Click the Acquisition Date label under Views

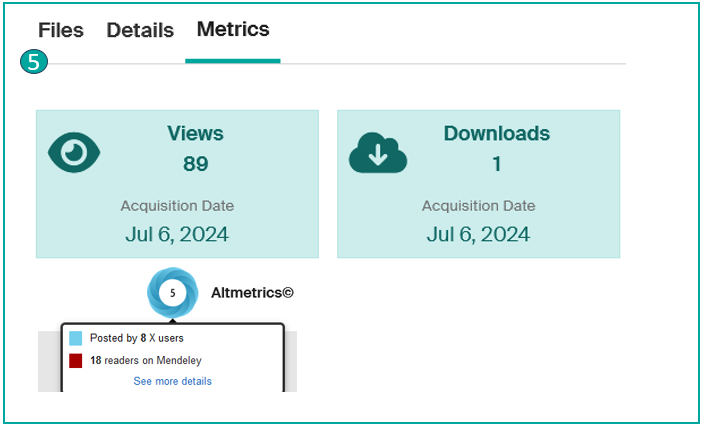point(177,206)
